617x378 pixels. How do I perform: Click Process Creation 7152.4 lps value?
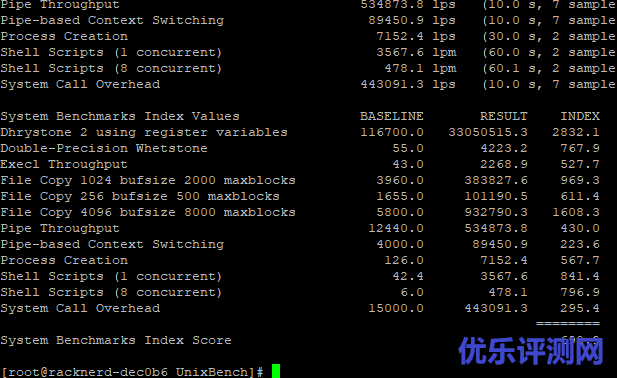pos(416,36)
